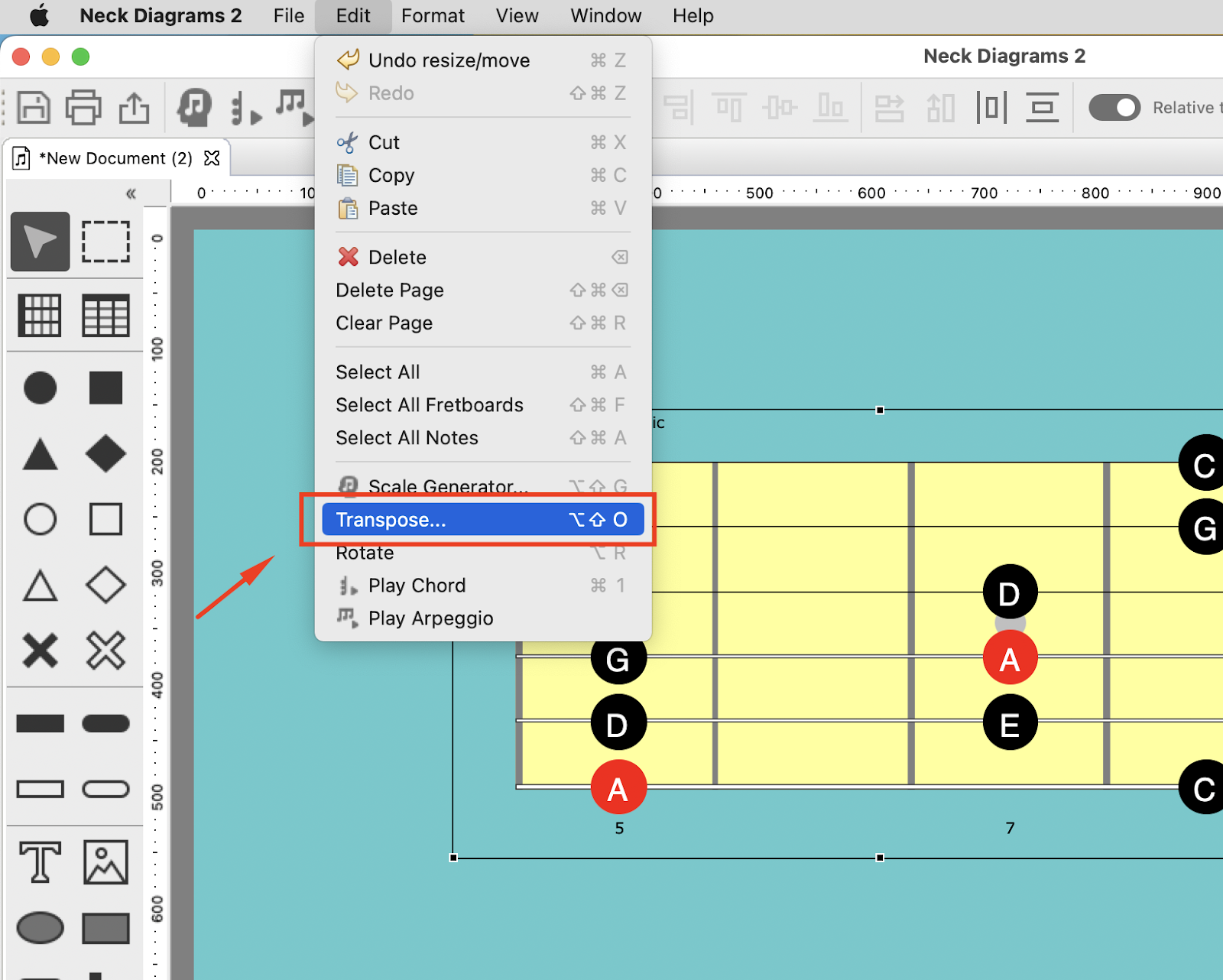
Task: Pick the filled diamond note marker
Action: tap(105, 454)
